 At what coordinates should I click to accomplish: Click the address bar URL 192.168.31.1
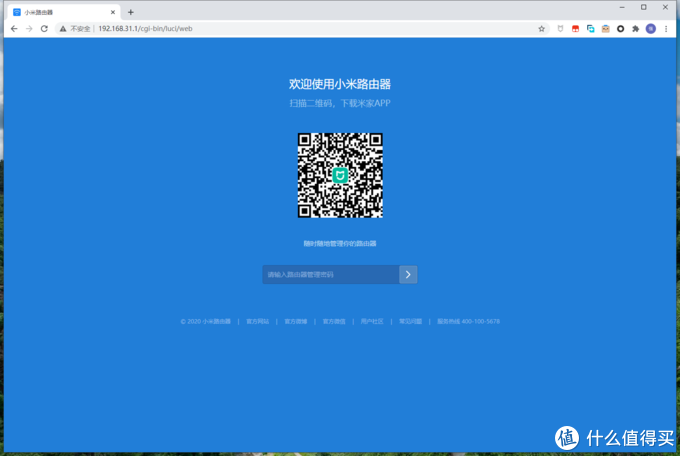click(x=145, y=29)
